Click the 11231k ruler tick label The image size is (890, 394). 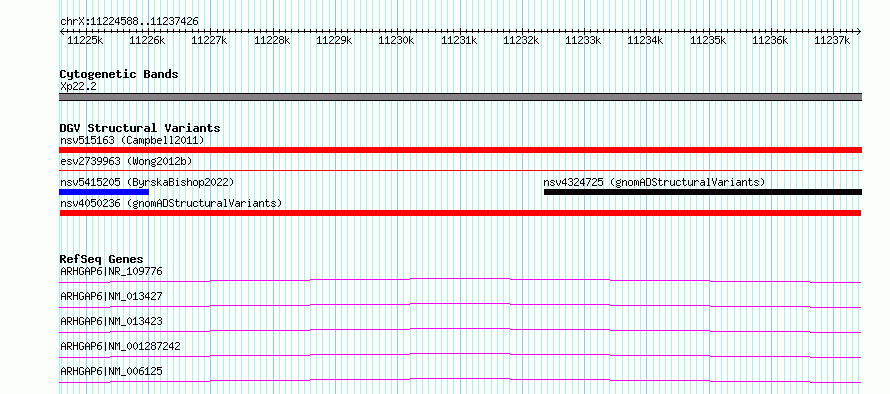tap(459, 40)
